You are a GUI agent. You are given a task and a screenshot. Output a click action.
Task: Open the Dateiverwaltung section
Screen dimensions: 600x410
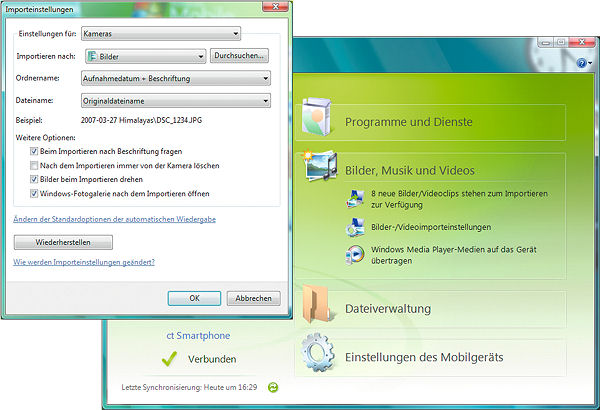(430, 309)
